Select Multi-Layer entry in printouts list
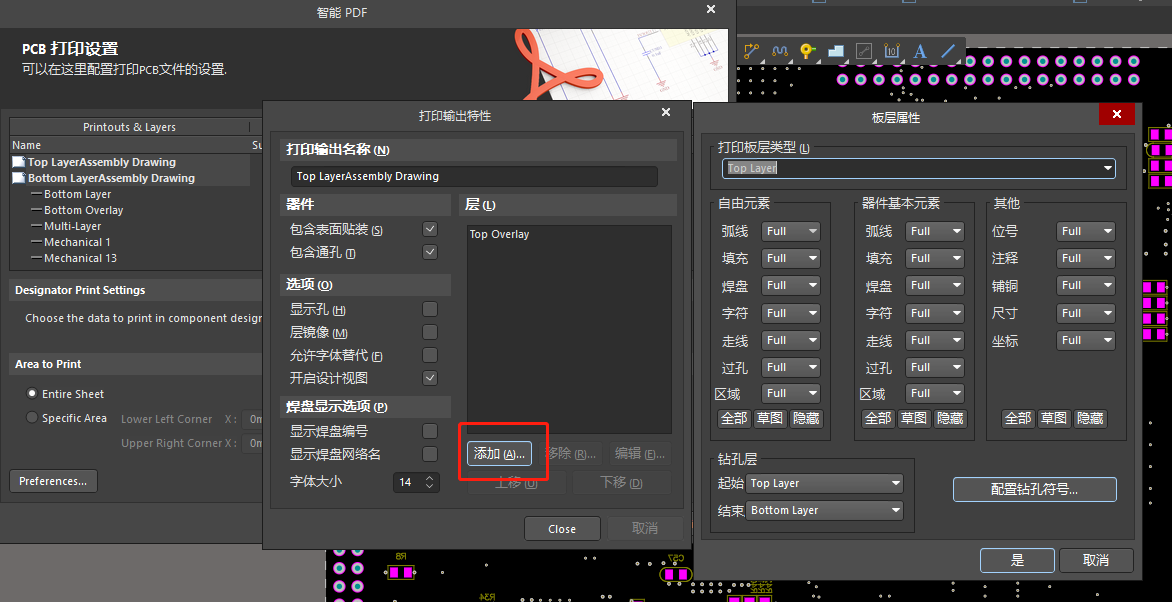This screenshot has width=1172, height=602. coord(73,226)
